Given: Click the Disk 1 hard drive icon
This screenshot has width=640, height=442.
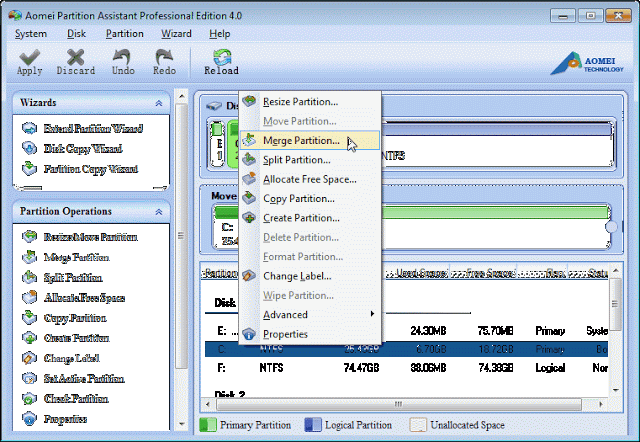Looking at the screenshot, I should pos(213,106).
